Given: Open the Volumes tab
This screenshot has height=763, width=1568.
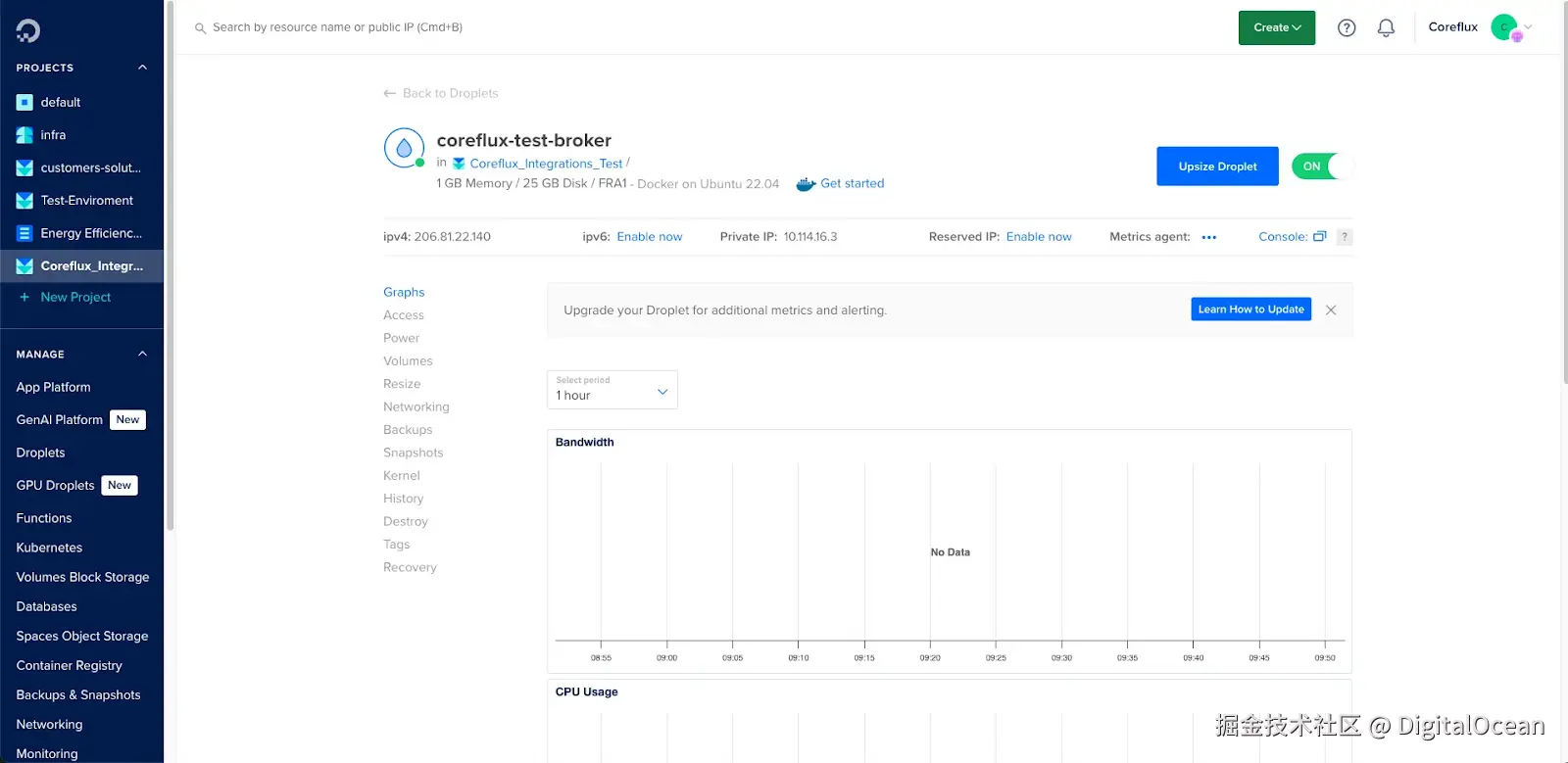Looking at the screenshot, I should click(408, 361).
